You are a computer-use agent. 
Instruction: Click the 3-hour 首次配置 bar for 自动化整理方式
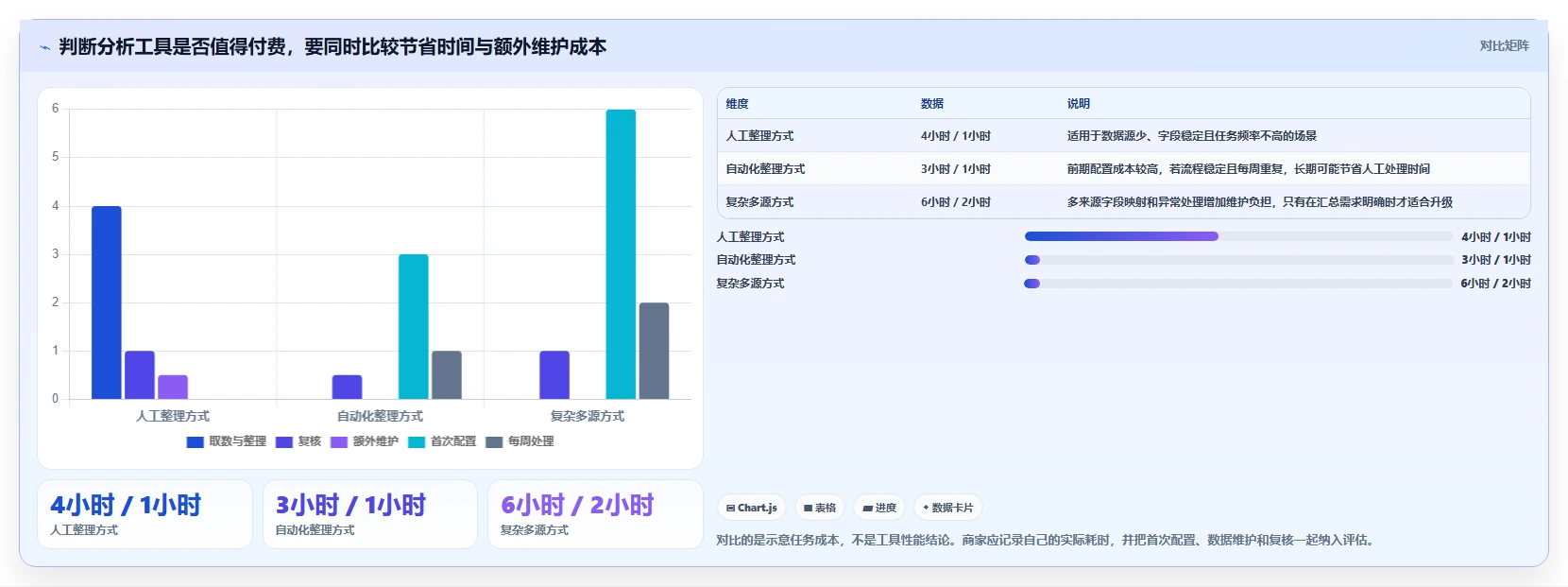[413, 326]
